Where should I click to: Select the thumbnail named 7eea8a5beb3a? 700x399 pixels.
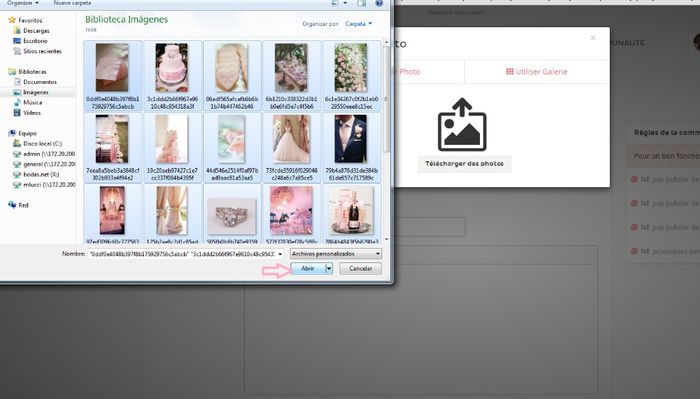pos(112,139)
